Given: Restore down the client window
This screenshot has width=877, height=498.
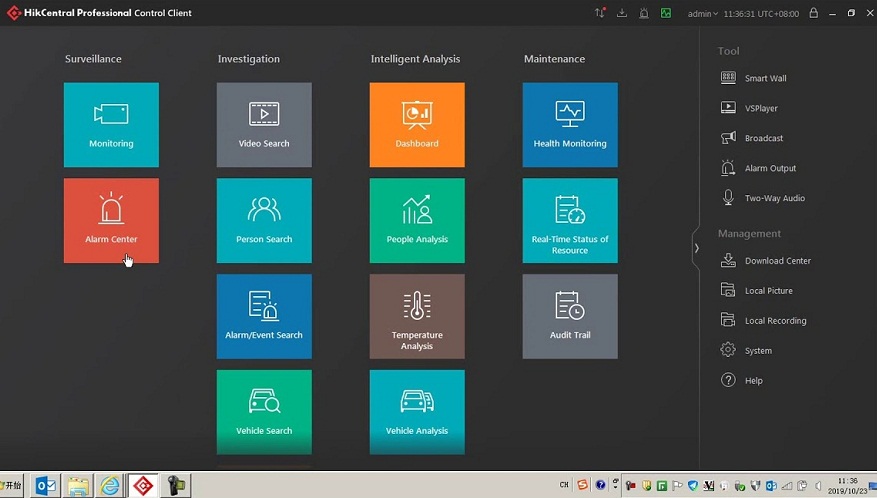Looking at the screenshot, I should pyautogui.click(x=851, y=13).
